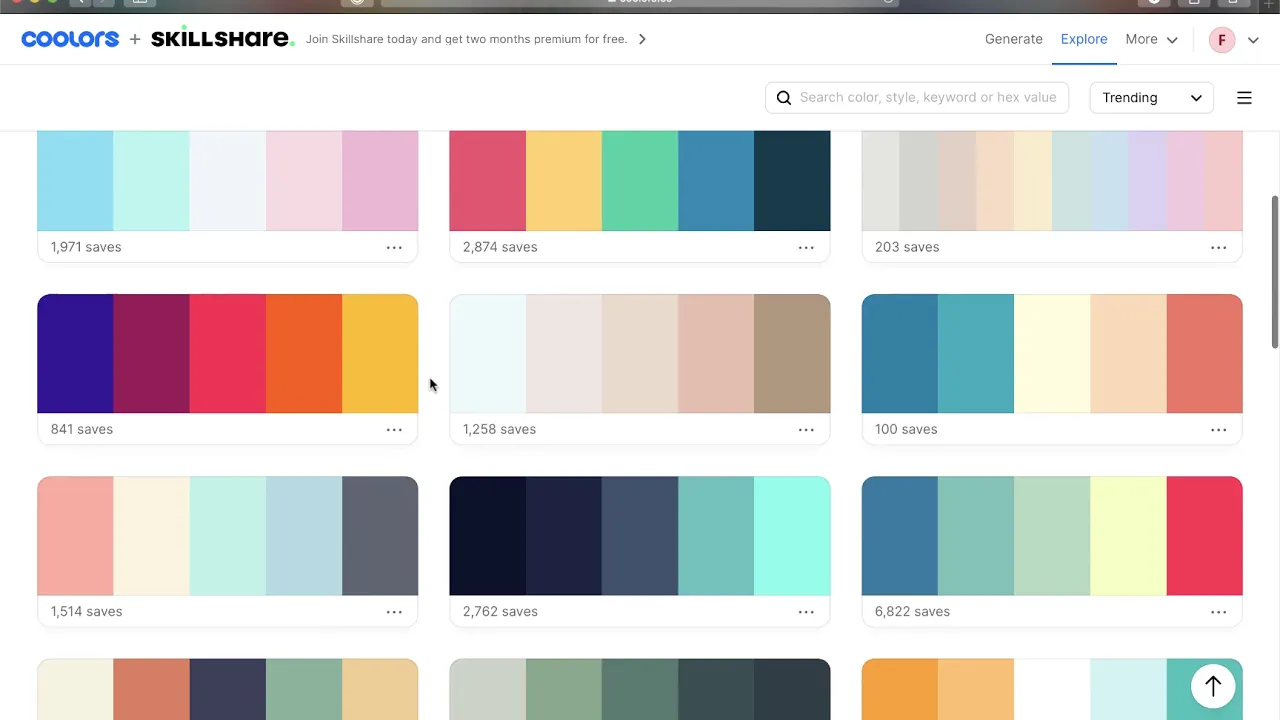Open options for the 2,762 saves palette

click(x=806, y=611)
